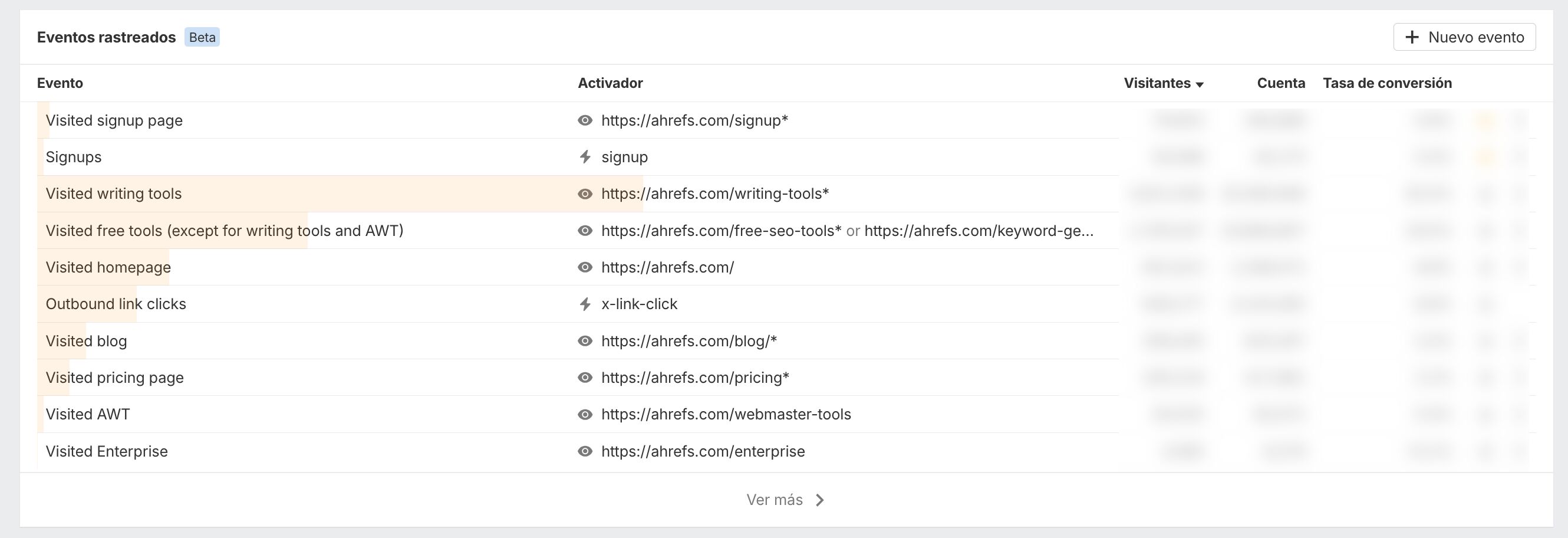
Task: Select the lightning icon next to signup event
Action: (x=585, y=156)
